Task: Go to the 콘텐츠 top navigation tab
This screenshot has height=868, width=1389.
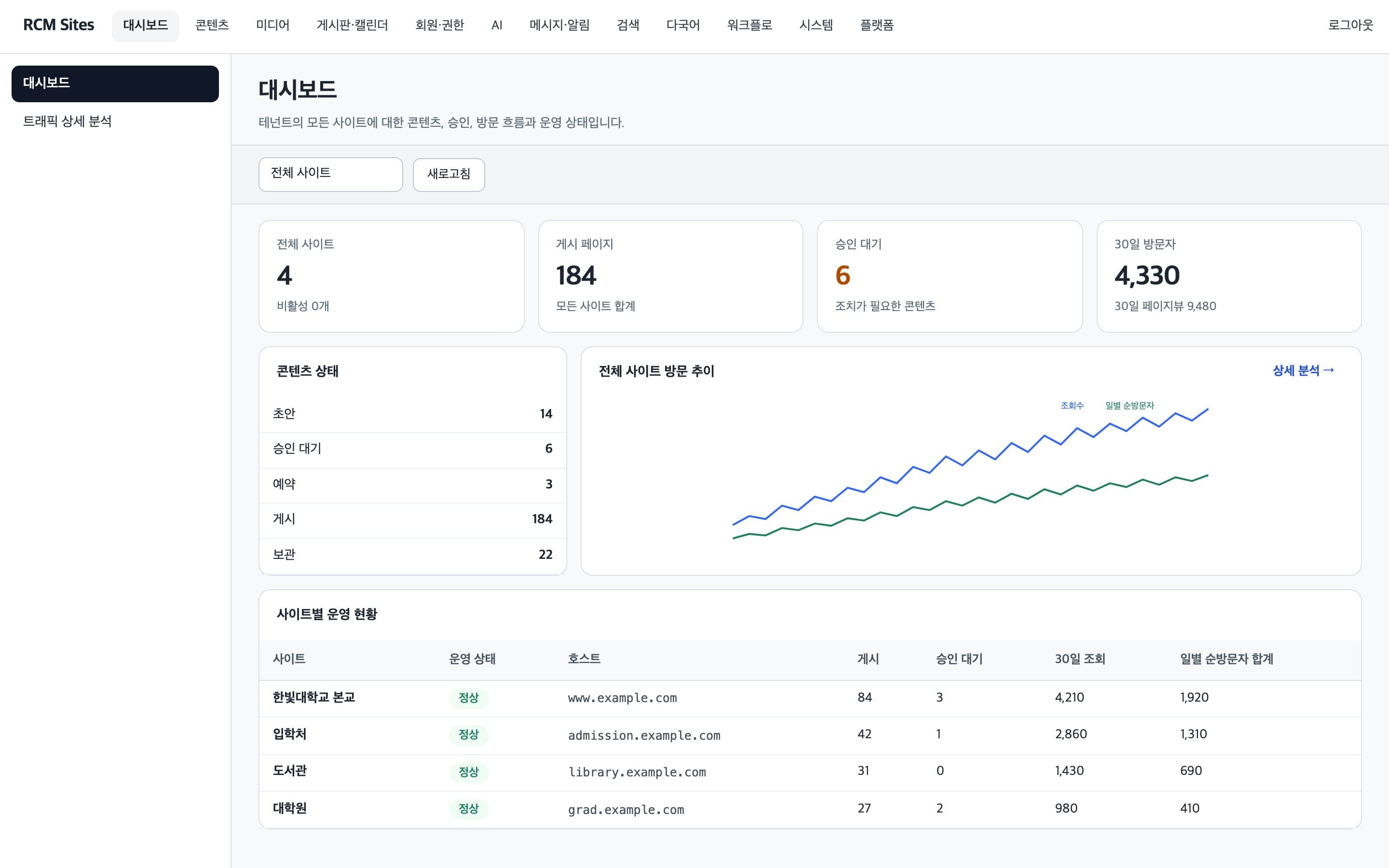Action: click(212, 25)
